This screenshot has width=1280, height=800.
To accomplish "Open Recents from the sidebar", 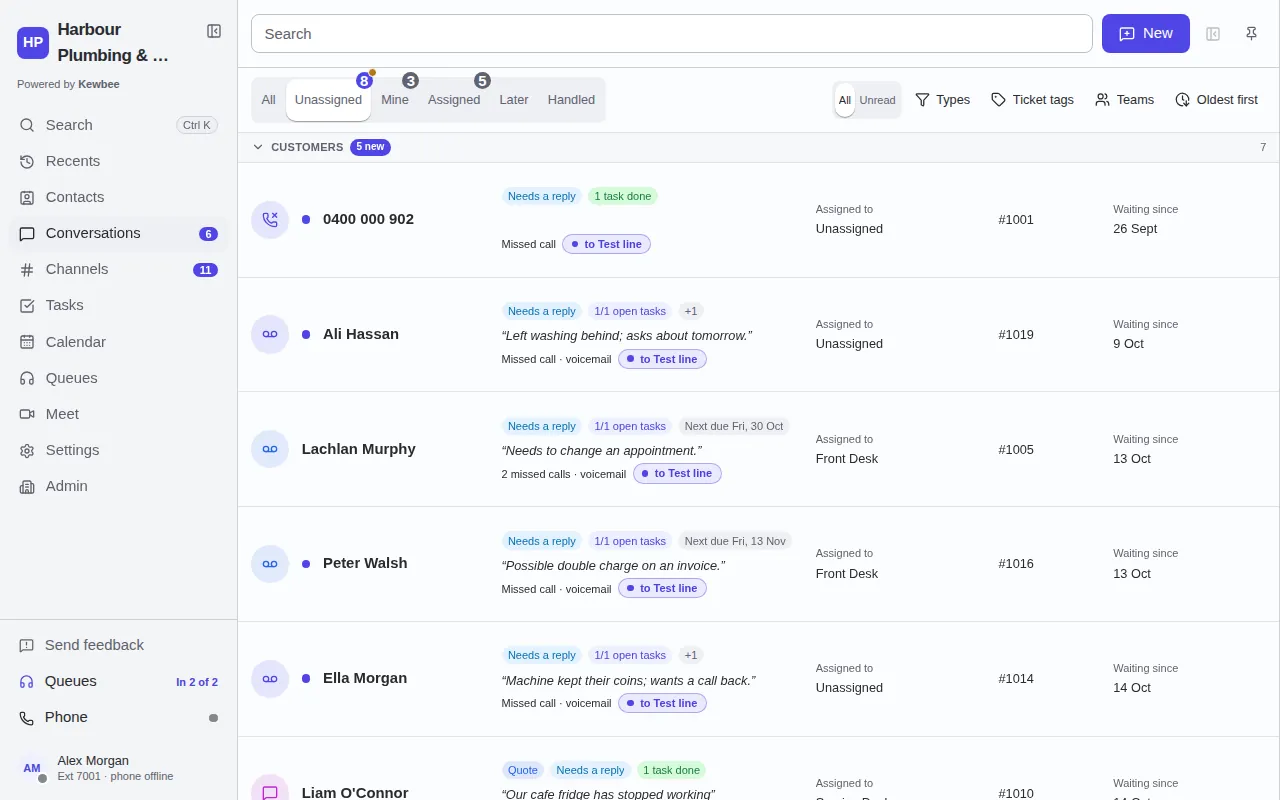I will 118,161.
